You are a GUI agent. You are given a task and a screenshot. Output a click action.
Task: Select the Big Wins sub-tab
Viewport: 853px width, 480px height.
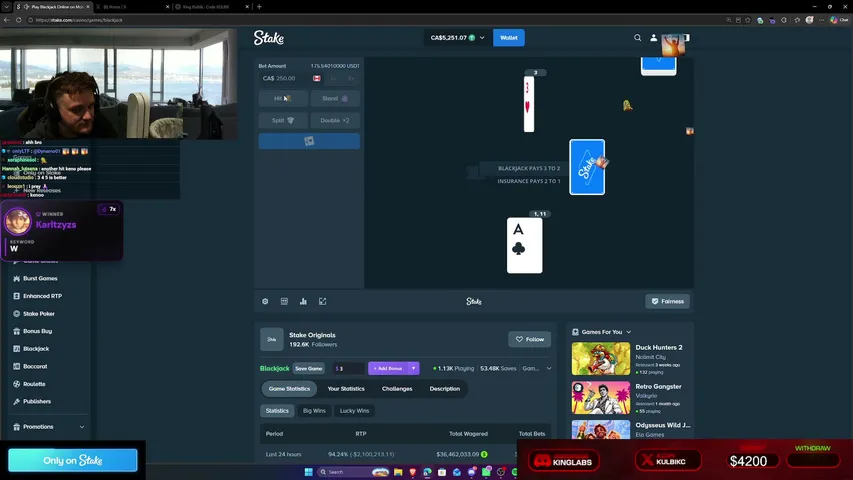coord(314,411)
